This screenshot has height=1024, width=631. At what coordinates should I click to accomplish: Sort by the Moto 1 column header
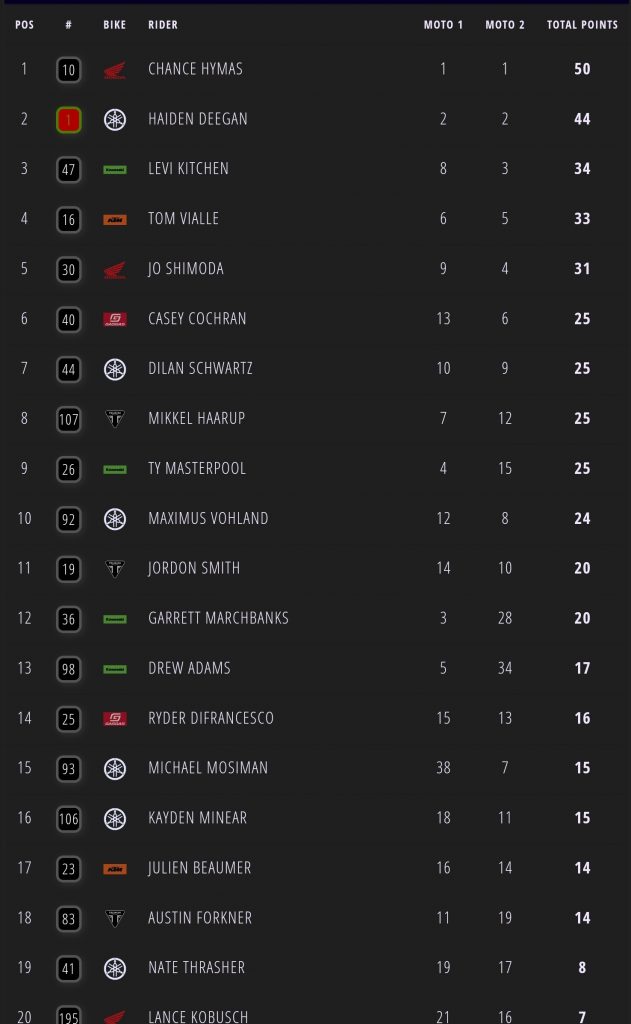coord(443,25)
